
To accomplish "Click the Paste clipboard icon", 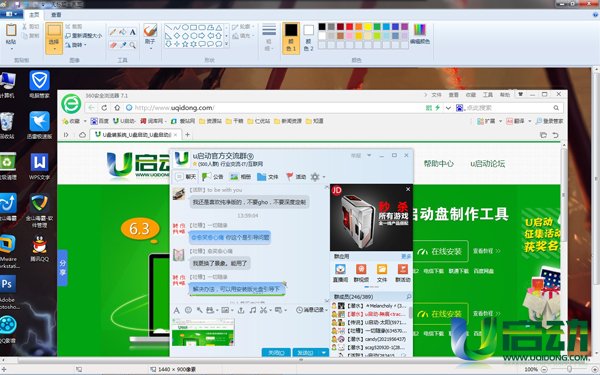I will [x=11, y=30].
